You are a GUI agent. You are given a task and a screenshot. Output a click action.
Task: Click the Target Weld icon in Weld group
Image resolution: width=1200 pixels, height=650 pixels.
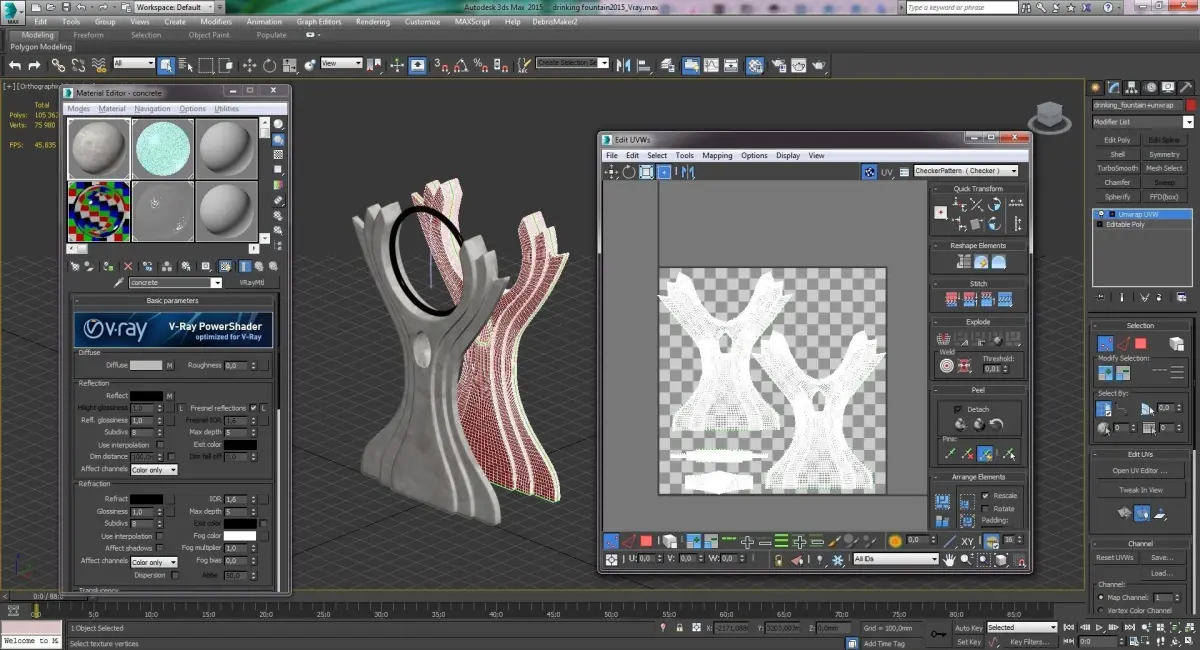[947, 366]
